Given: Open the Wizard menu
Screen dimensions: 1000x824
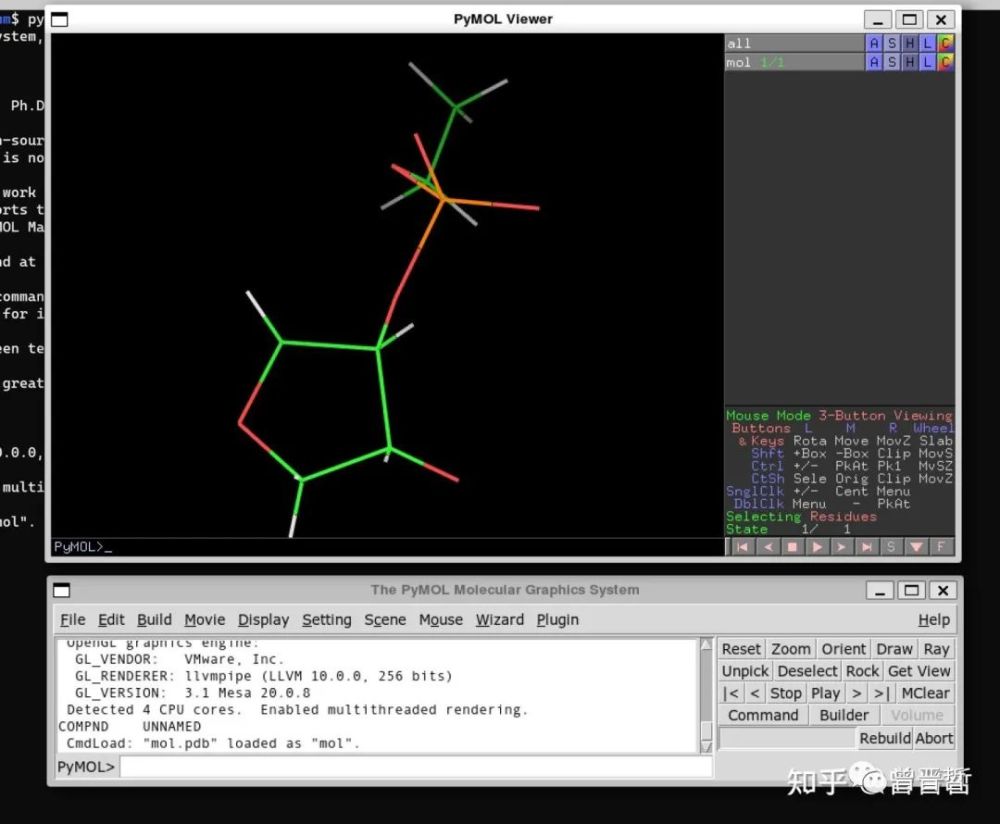Looking at the screenshot, I should (500, 619).
